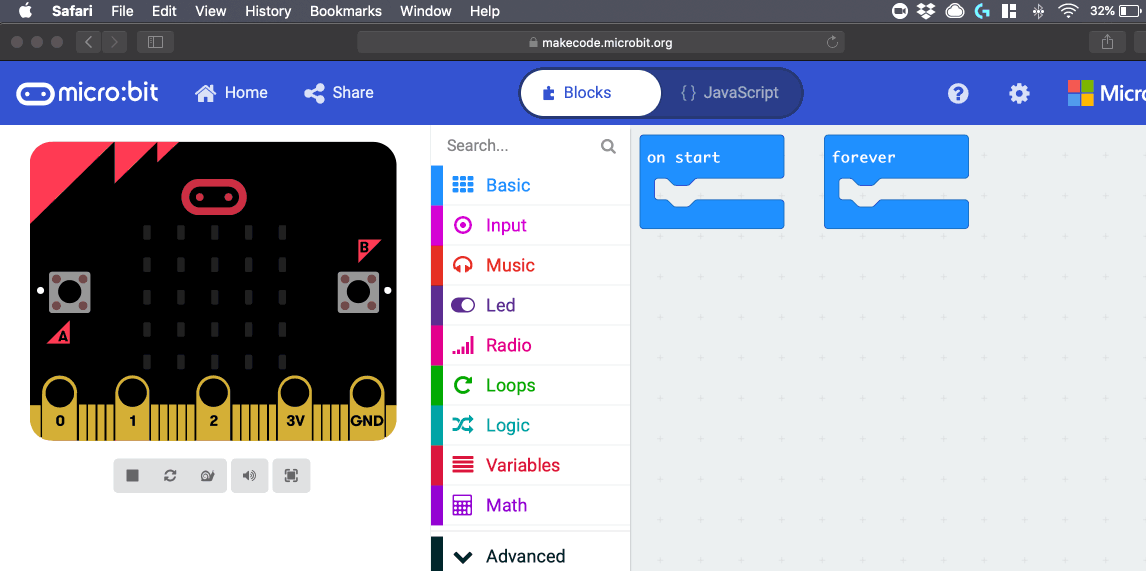
Task: Open the settings gear menu
Action: pyautogui.click(x=1019, y=93)
